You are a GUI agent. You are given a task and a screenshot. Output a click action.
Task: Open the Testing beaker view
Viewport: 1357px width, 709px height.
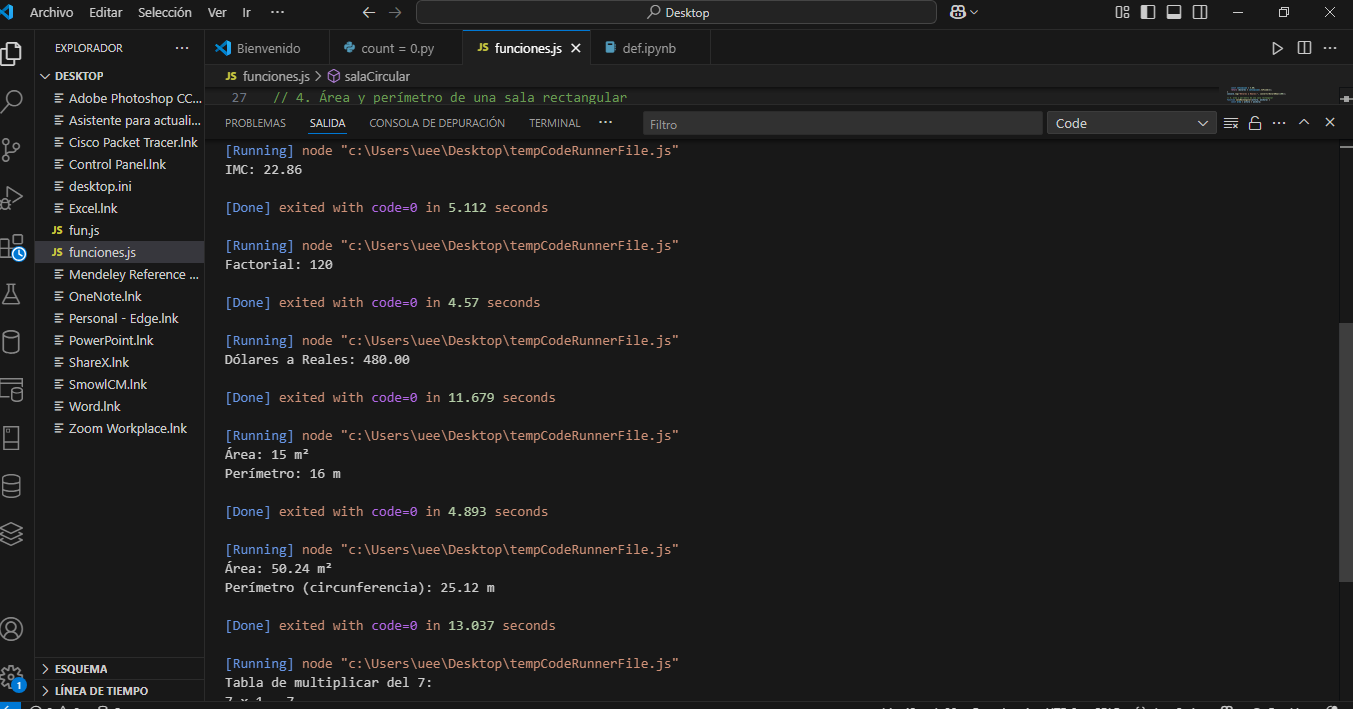click(11, 294)
